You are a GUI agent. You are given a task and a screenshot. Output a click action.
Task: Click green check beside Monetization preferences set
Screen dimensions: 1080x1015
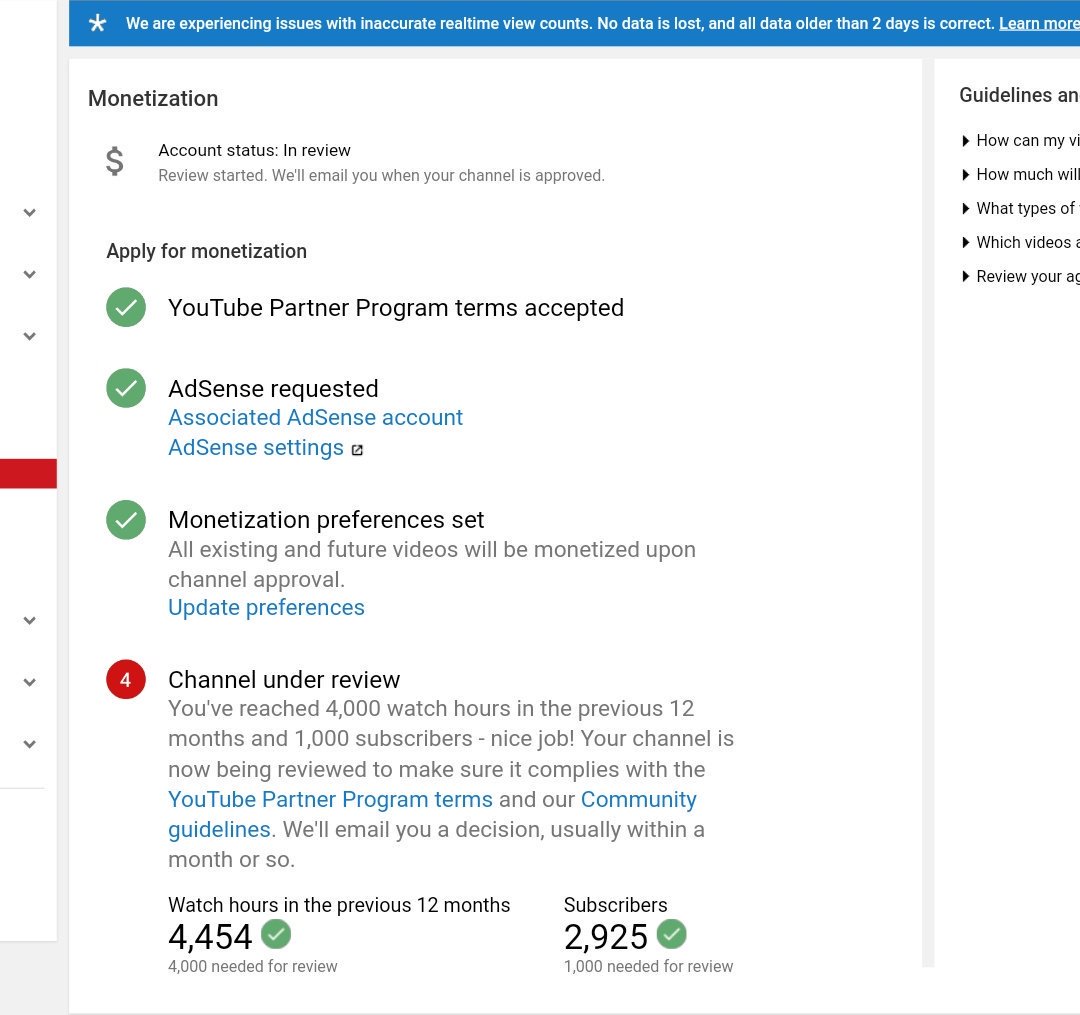coord(126,519)
